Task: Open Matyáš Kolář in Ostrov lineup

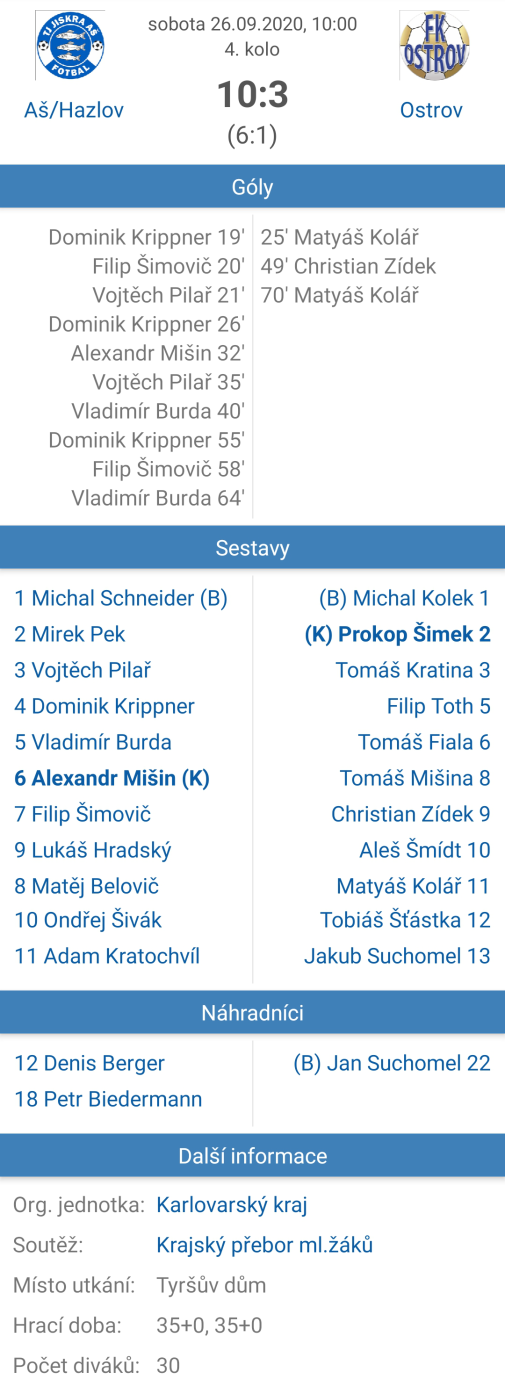Action: tap(413, 886)
